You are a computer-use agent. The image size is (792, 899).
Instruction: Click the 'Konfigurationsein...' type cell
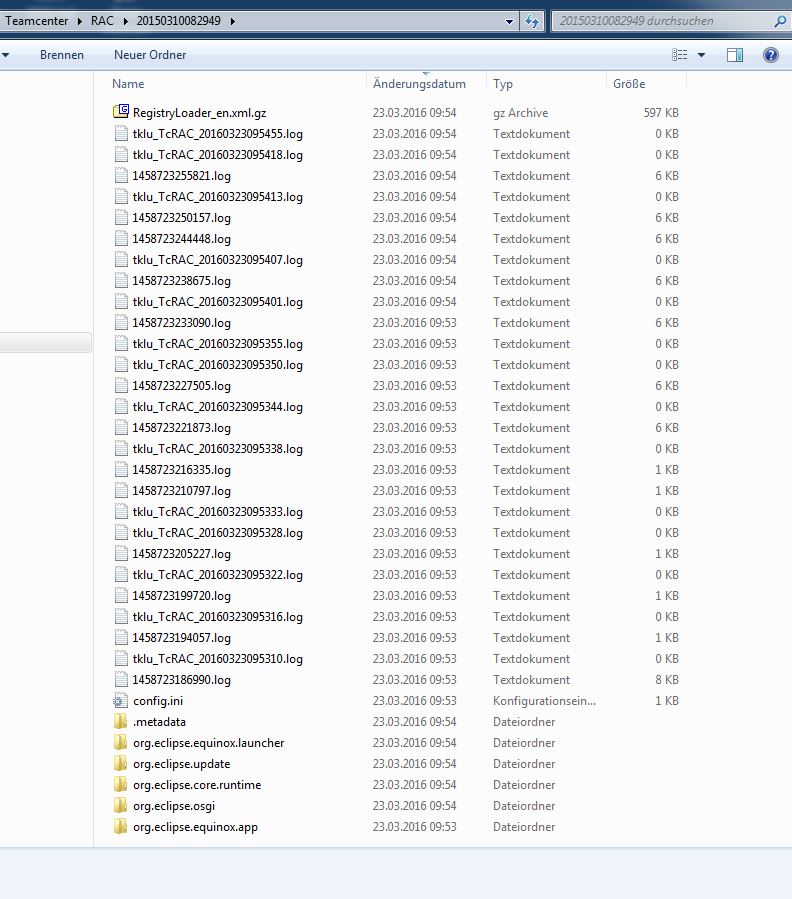(544, 701)
